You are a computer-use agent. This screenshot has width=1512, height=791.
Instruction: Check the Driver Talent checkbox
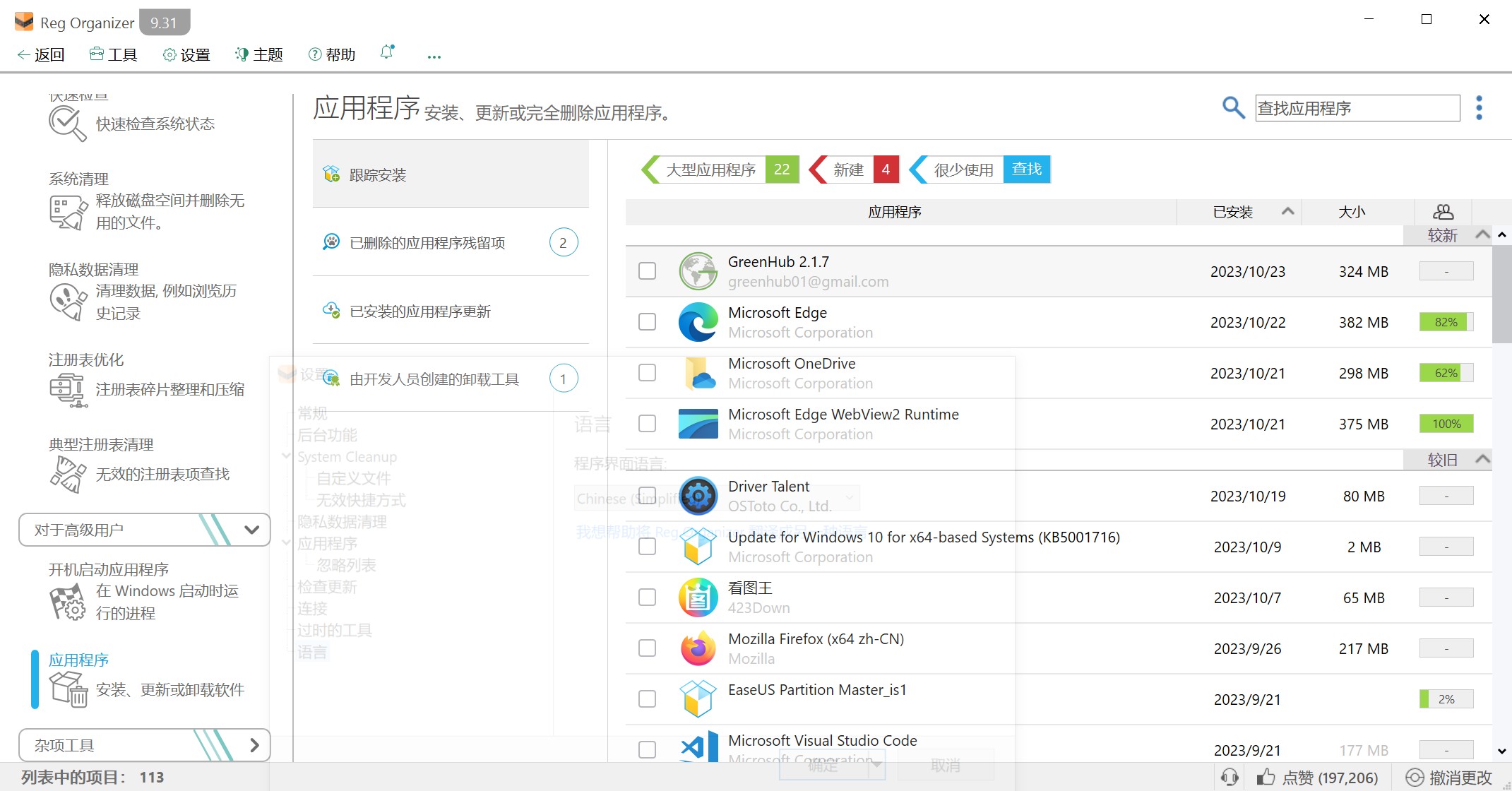pyautogui.click(x=647, y=496)
